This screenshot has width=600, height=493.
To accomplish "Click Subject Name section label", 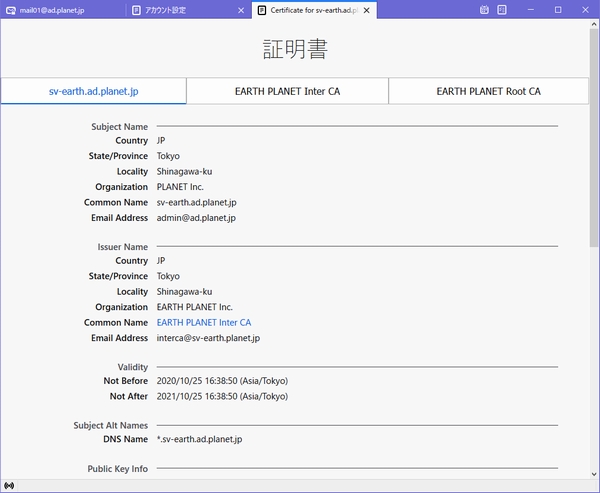I will 119,127.
